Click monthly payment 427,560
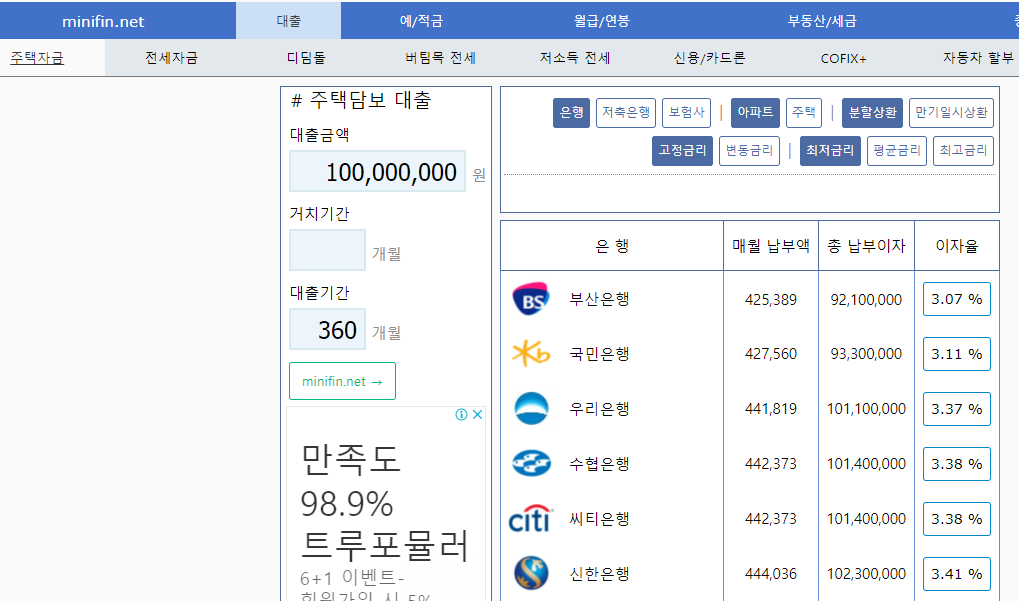Screen dimensions: 1019x601 tap(771, 354)
